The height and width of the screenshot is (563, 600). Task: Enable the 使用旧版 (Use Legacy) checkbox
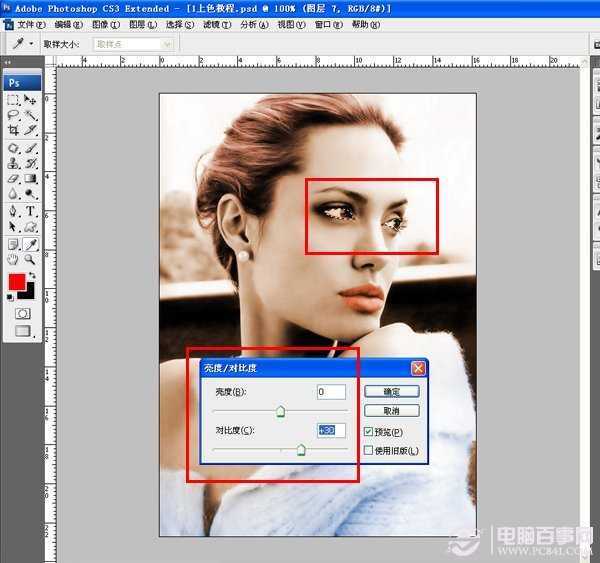pyautogui.click(x=368, y=451)
